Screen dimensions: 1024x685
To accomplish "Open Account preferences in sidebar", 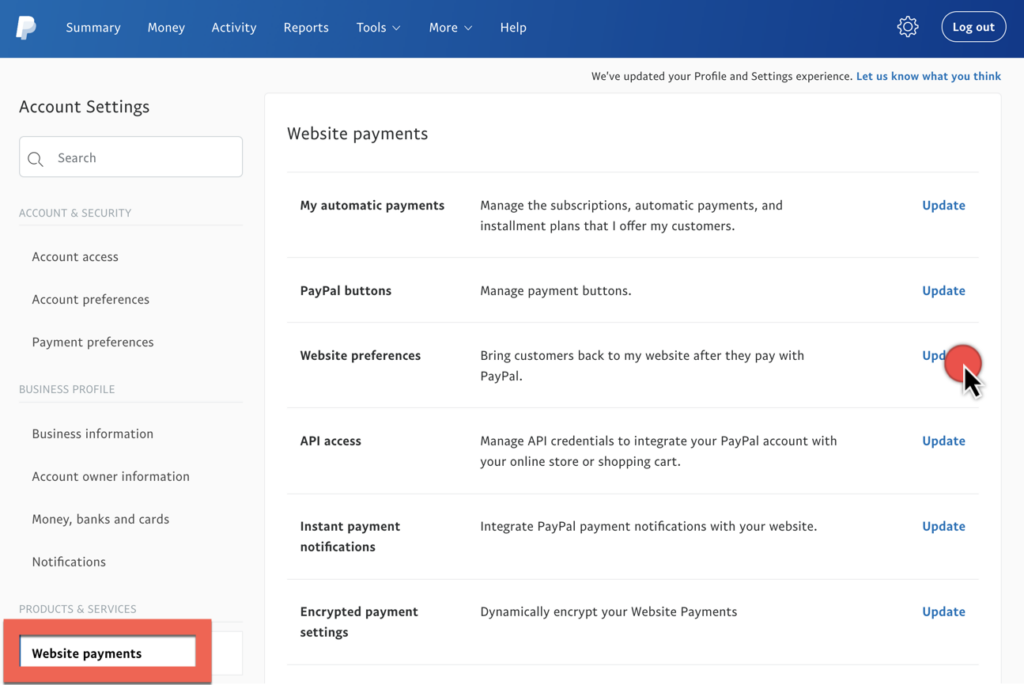I will 91,299.
